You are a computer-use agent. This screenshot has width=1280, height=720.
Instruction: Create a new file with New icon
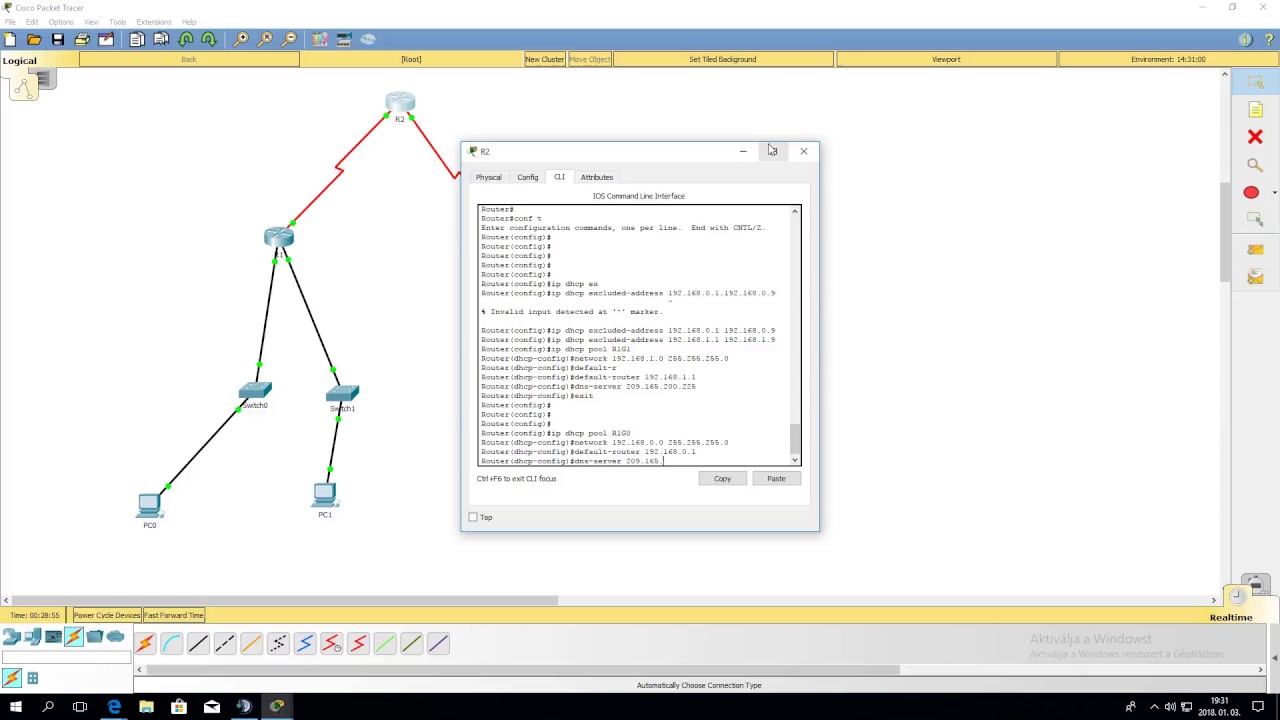[x=10, y=39]
